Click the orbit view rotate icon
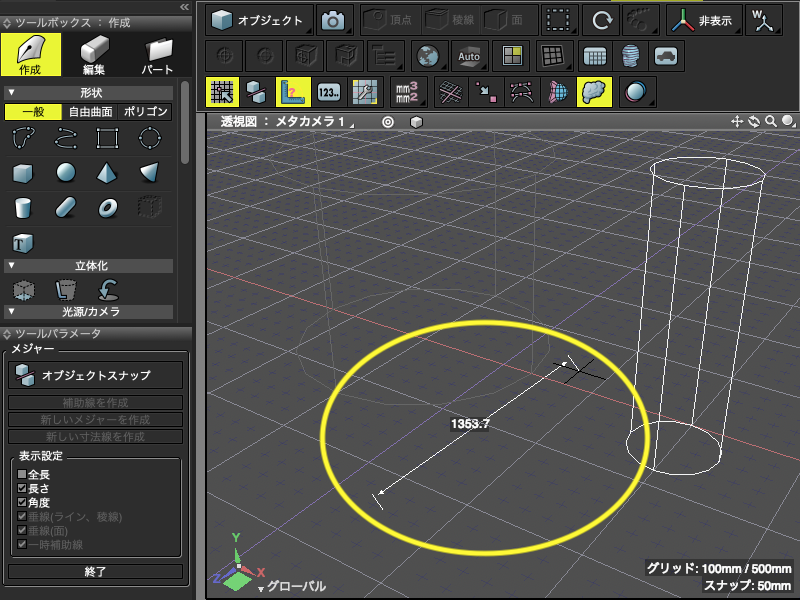Screen dimensions: 800x600 click(754, 121)
